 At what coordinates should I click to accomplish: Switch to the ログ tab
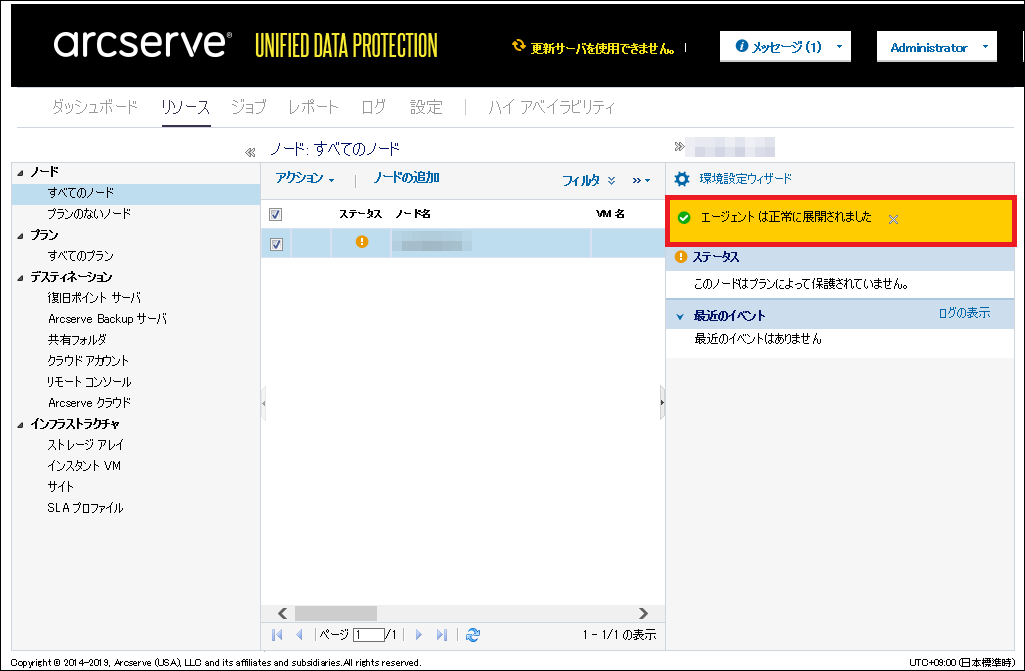tap(373, 107)
